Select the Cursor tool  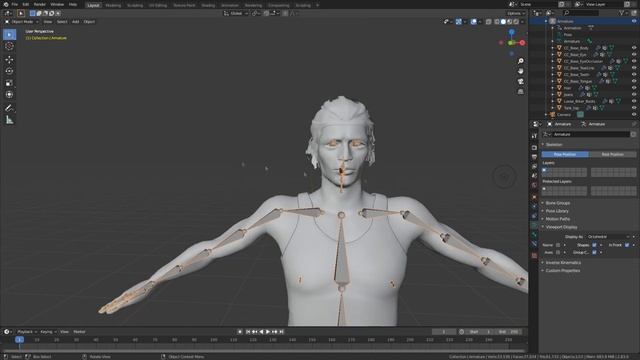pos(9,47)
